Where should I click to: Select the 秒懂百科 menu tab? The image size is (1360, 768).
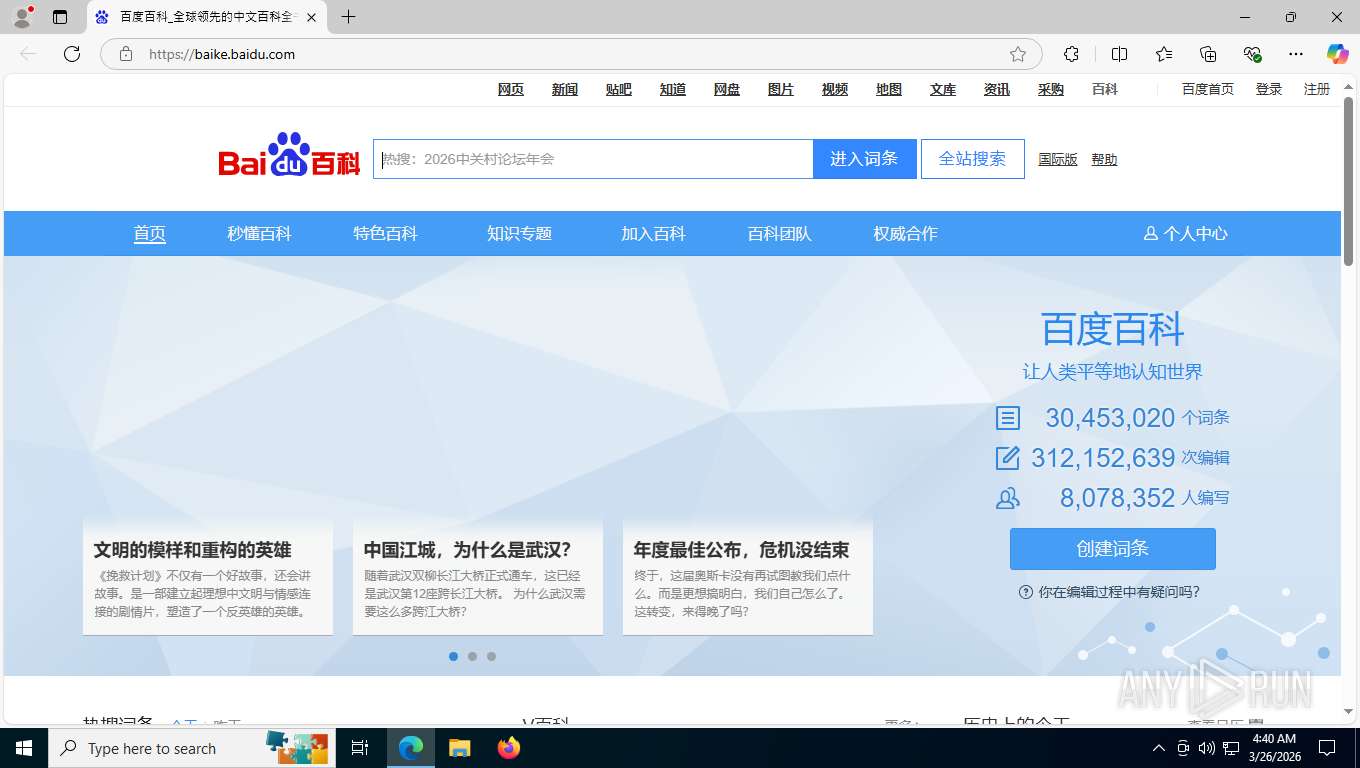(x=259, y=233)
